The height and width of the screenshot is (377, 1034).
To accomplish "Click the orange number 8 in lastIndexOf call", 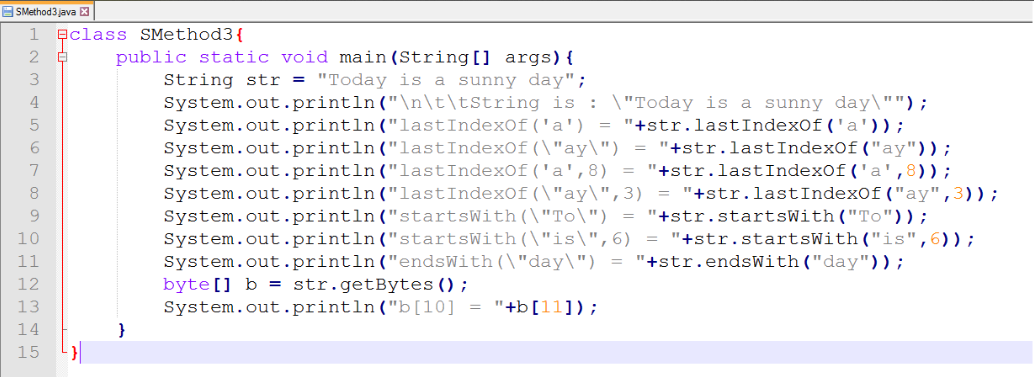I will (x=911, y=171).
